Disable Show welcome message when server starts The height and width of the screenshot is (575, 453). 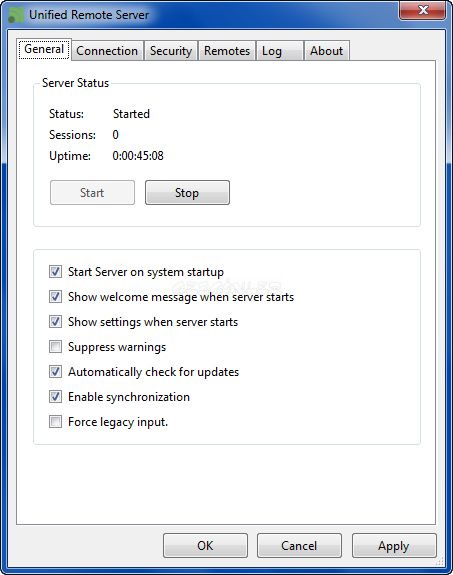55,297
